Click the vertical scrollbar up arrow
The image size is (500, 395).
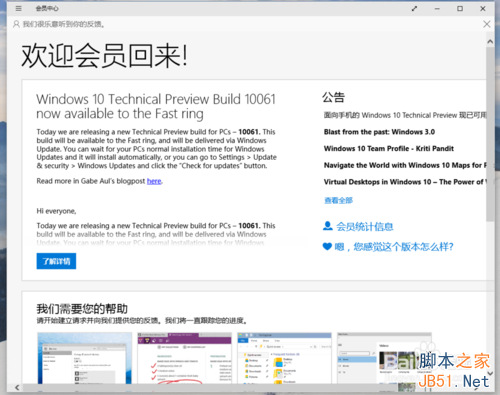(490, 42)
